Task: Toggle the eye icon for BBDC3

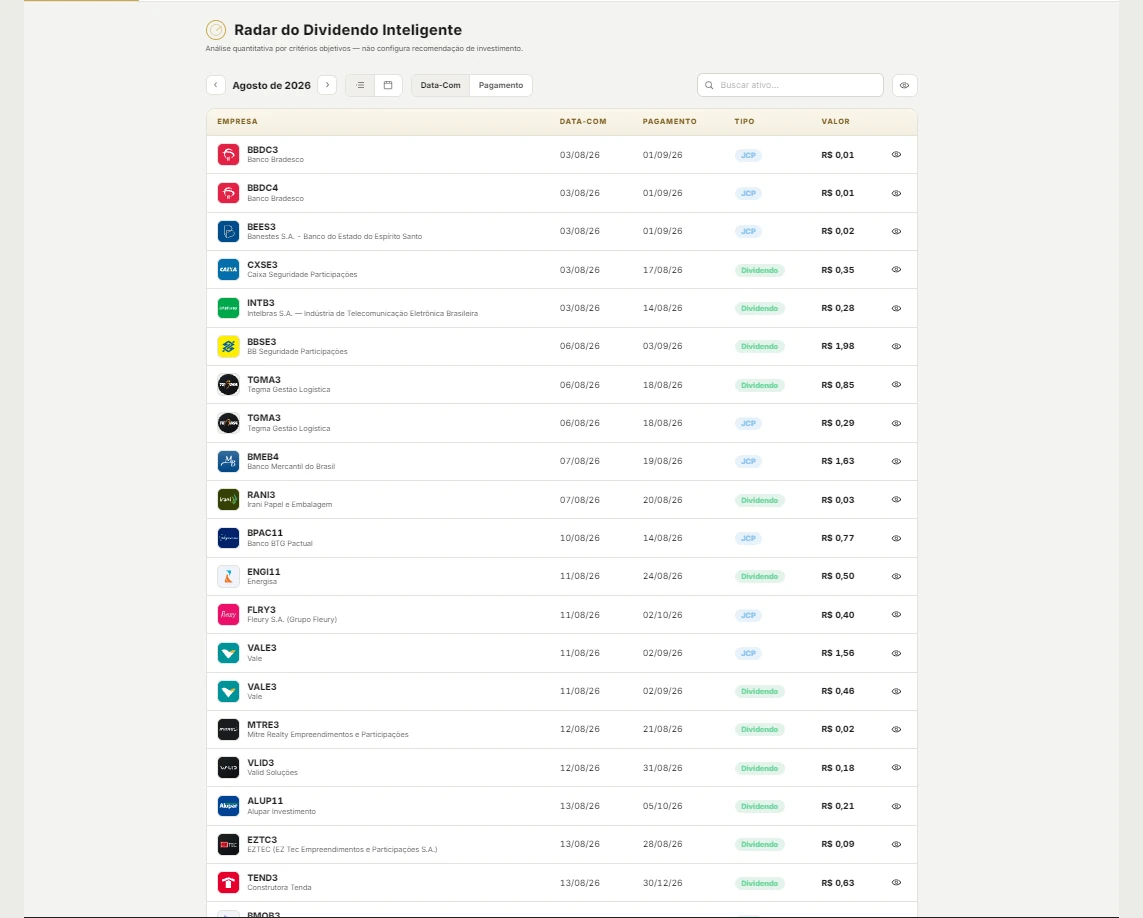Action: pyautogui.click(x=897, y=155)
